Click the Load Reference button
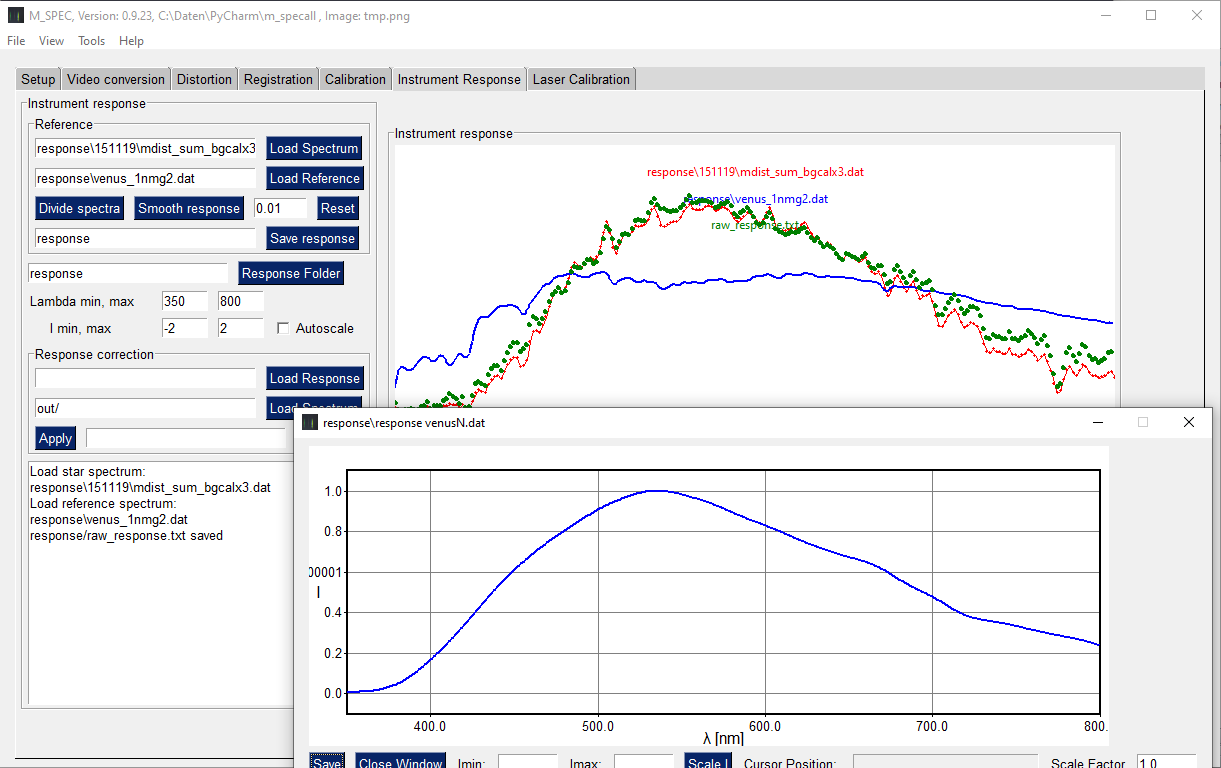The width and height of the screenshot is (1221, 768). point(314,178)
